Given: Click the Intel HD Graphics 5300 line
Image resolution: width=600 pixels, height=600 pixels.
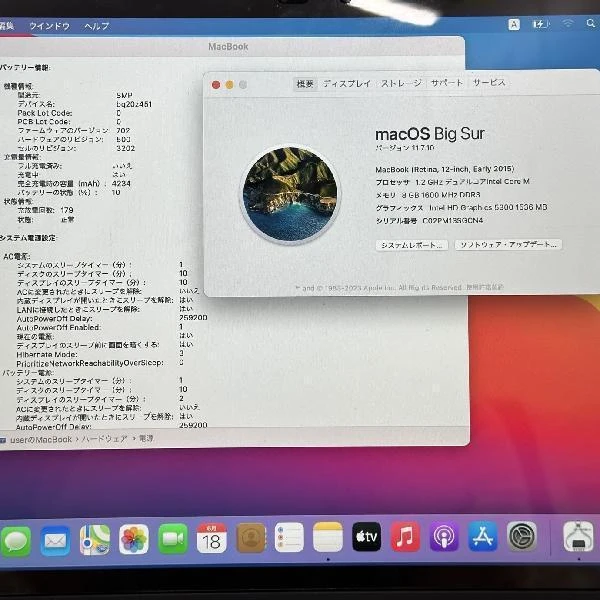Looking at the screenshot, I should [461, 208].
